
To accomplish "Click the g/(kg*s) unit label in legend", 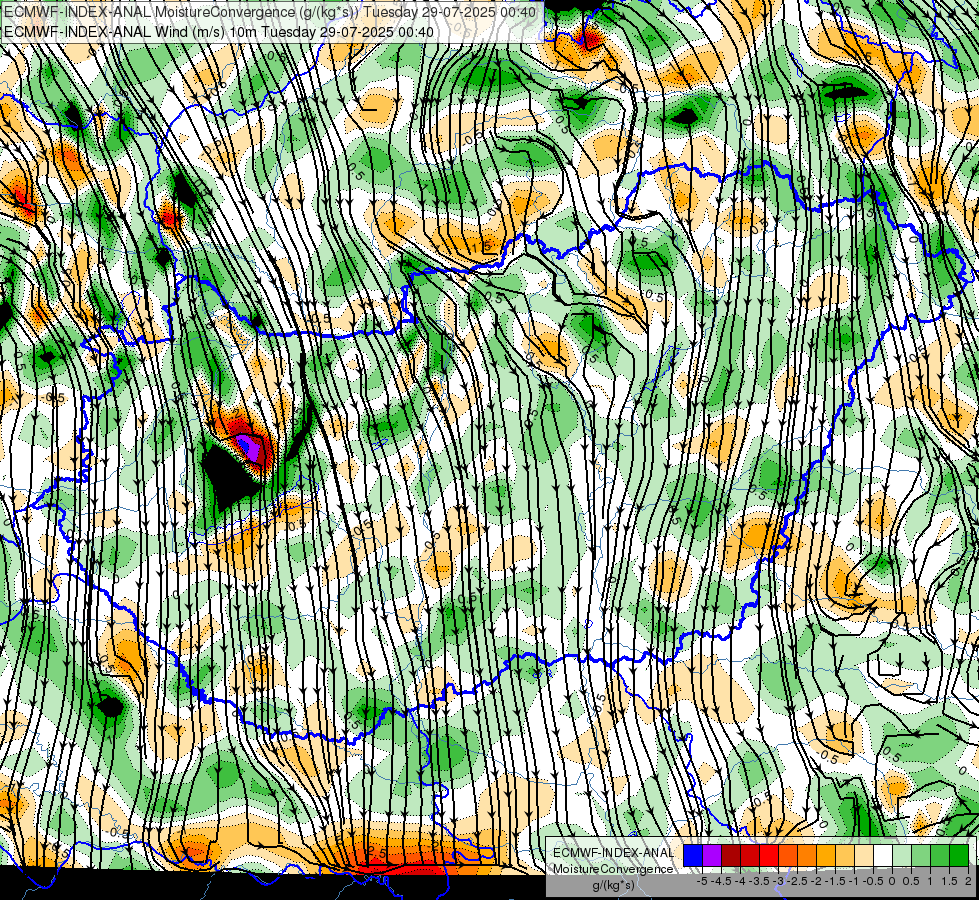I will [x=614, y=886].
